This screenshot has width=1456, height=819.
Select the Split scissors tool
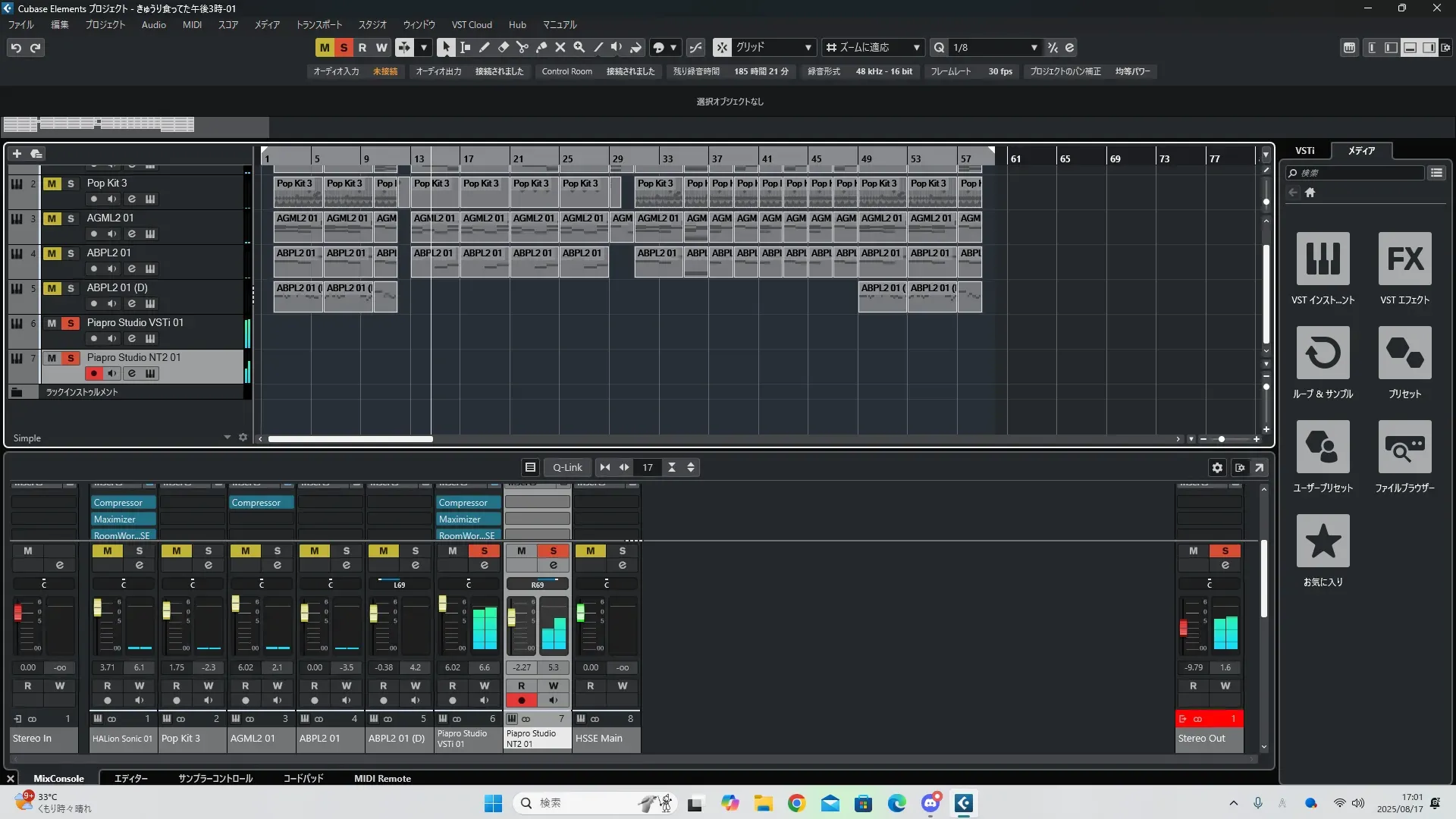(522, 47)
